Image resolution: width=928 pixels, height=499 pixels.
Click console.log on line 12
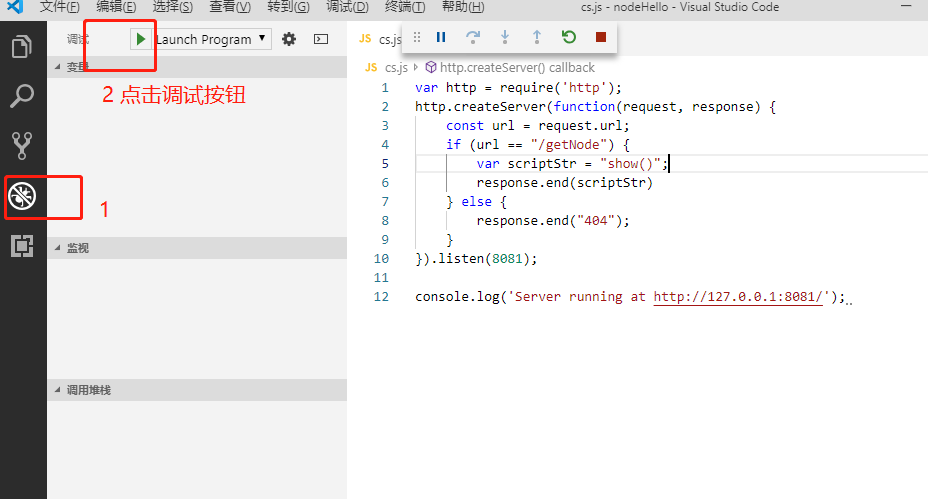[457, 297]
